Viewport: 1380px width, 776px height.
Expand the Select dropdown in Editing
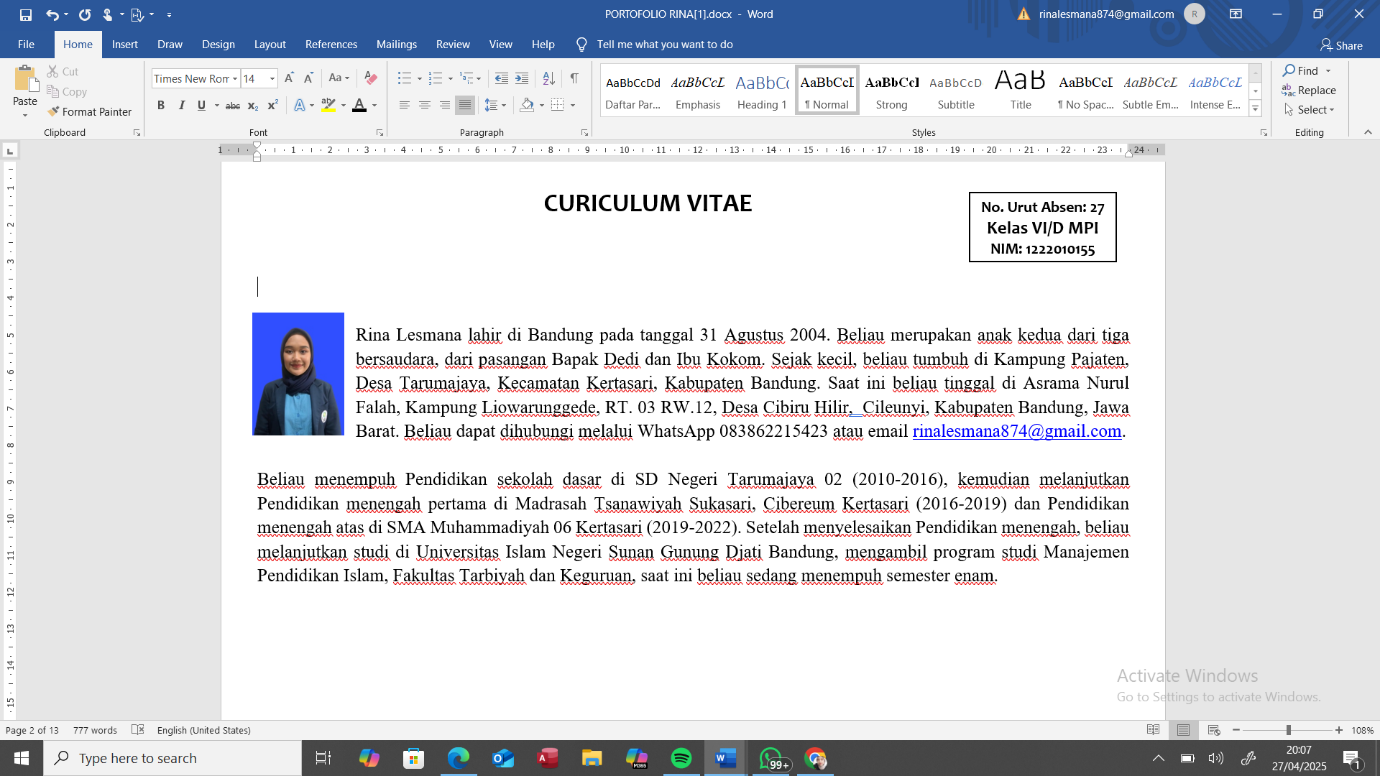[1315, 110]
